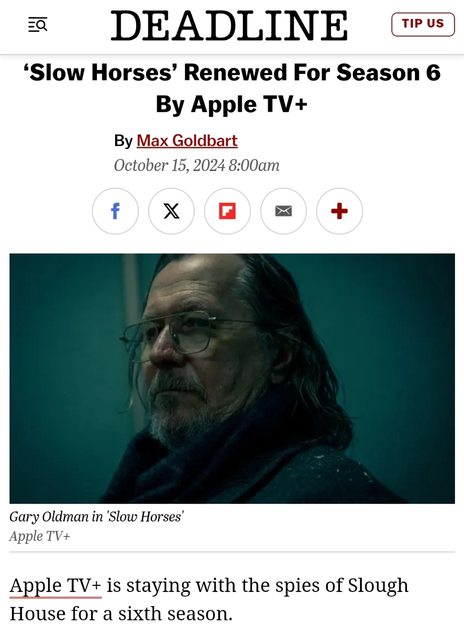464x640 pixels.
Task: Tap the 'Slow Horses' Renewed headline
Action: 232,88
